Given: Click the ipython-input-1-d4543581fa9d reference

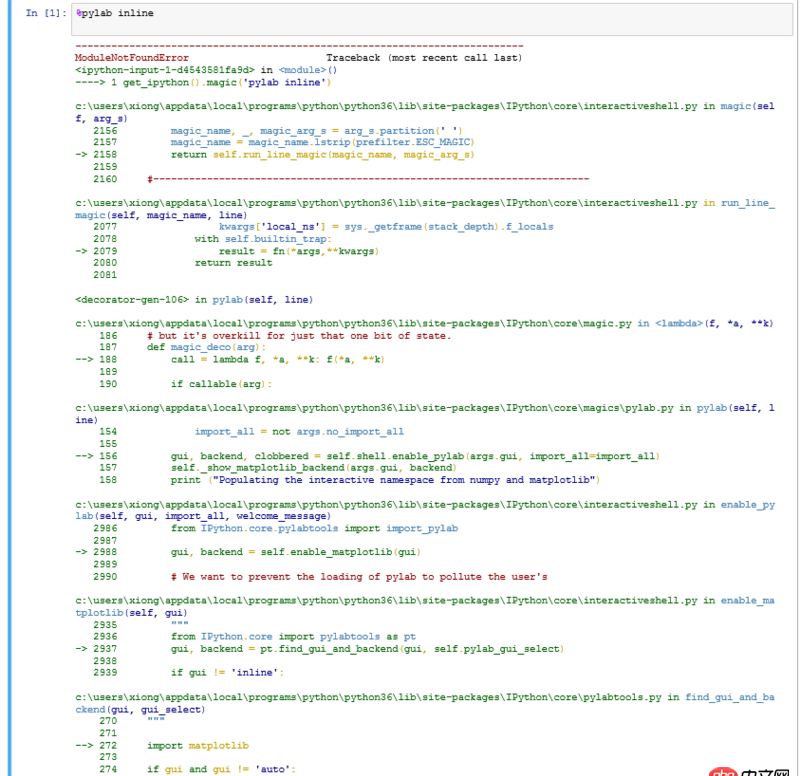Looking at the screenshot, I should [172, 70].
